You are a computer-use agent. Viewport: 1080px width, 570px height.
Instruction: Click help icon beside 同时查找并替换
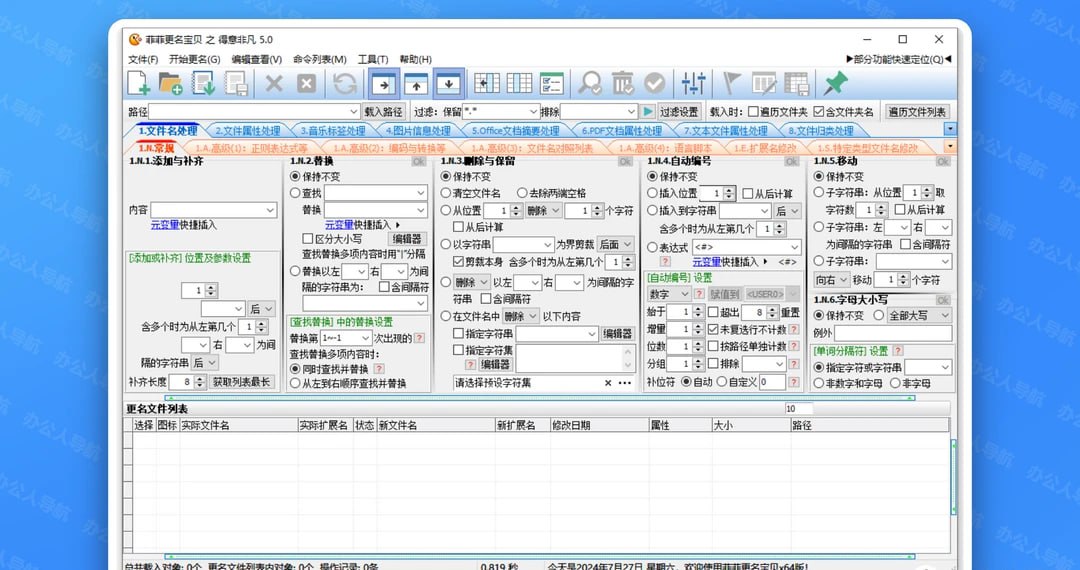click(379, 369)
